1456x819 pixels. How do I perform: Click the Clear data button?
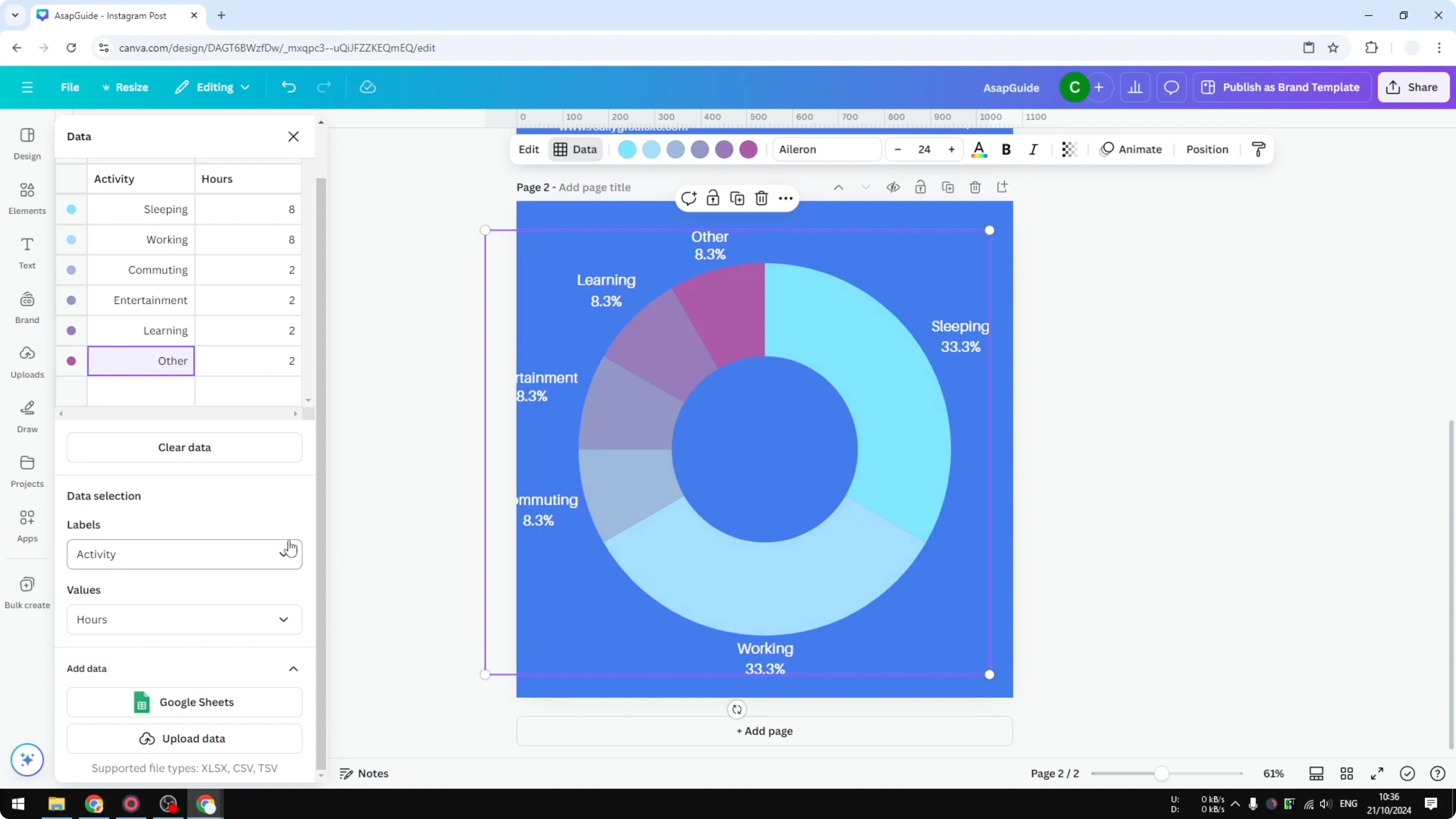point(184,447)
